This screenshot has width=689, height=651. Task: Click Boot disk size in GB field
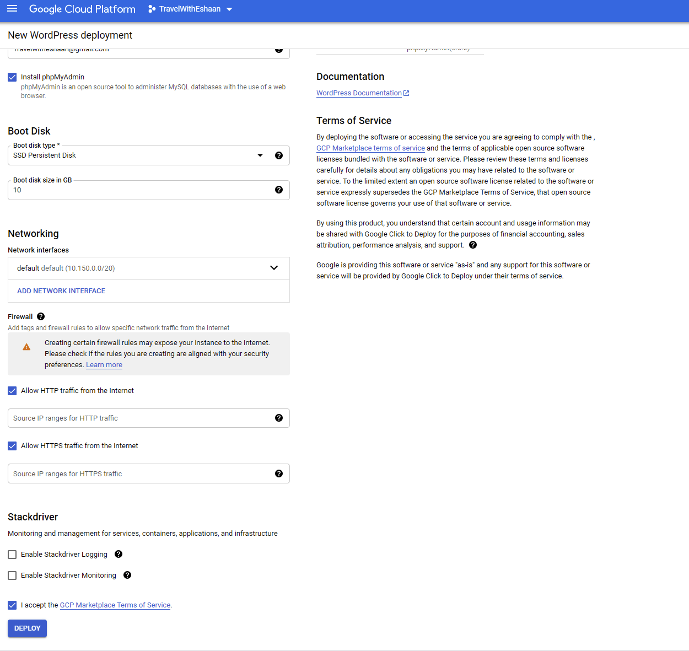pos(149,190)
